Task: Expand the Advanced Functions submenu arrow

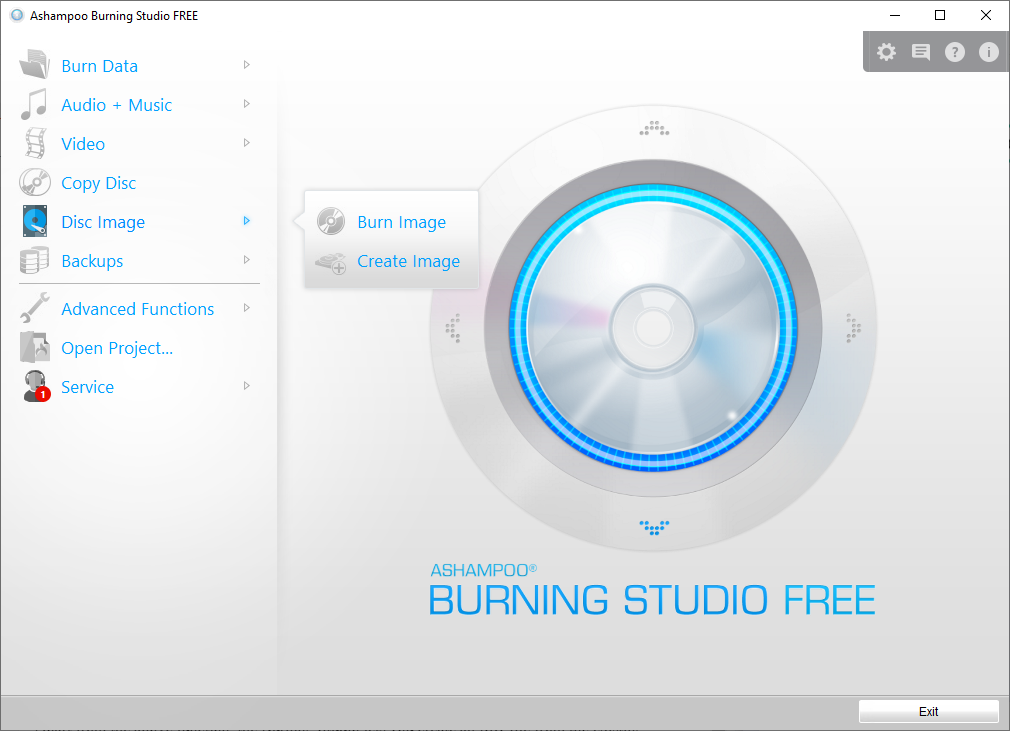Action: pos(247,308)
